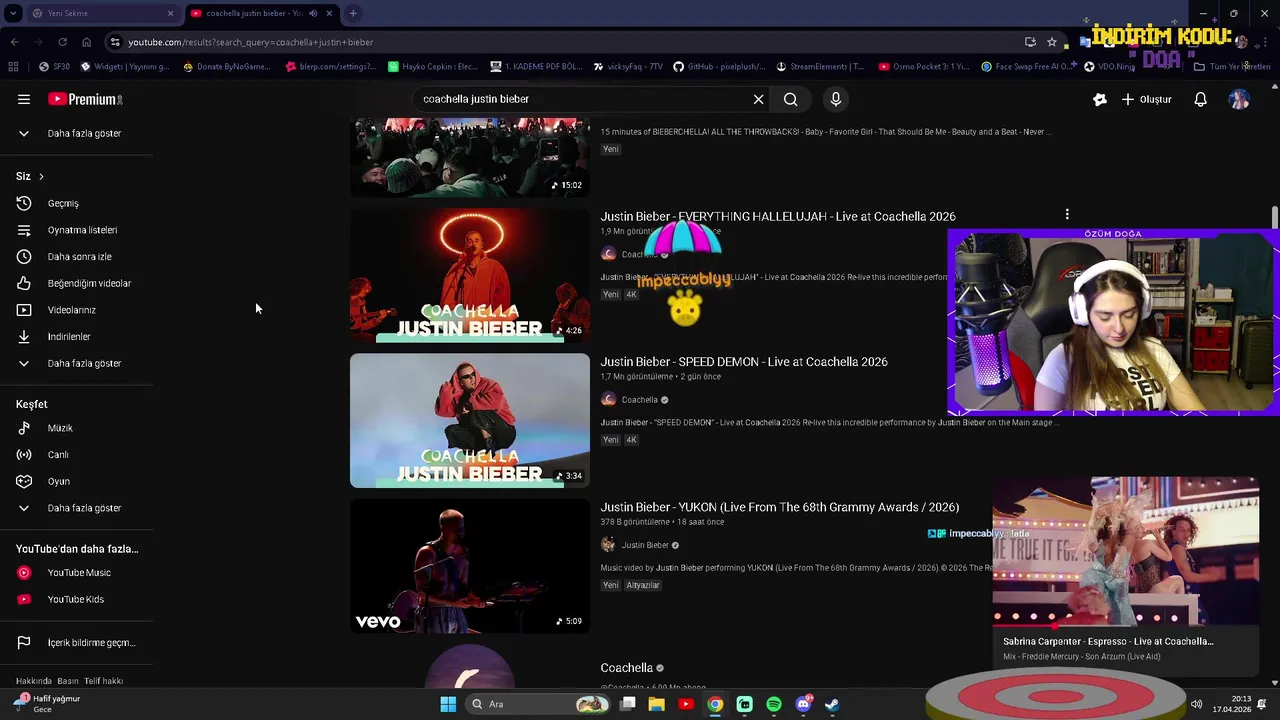Open Spotify from taskbar
This screenshot has width=1280, height=720.
pos(774,704)
